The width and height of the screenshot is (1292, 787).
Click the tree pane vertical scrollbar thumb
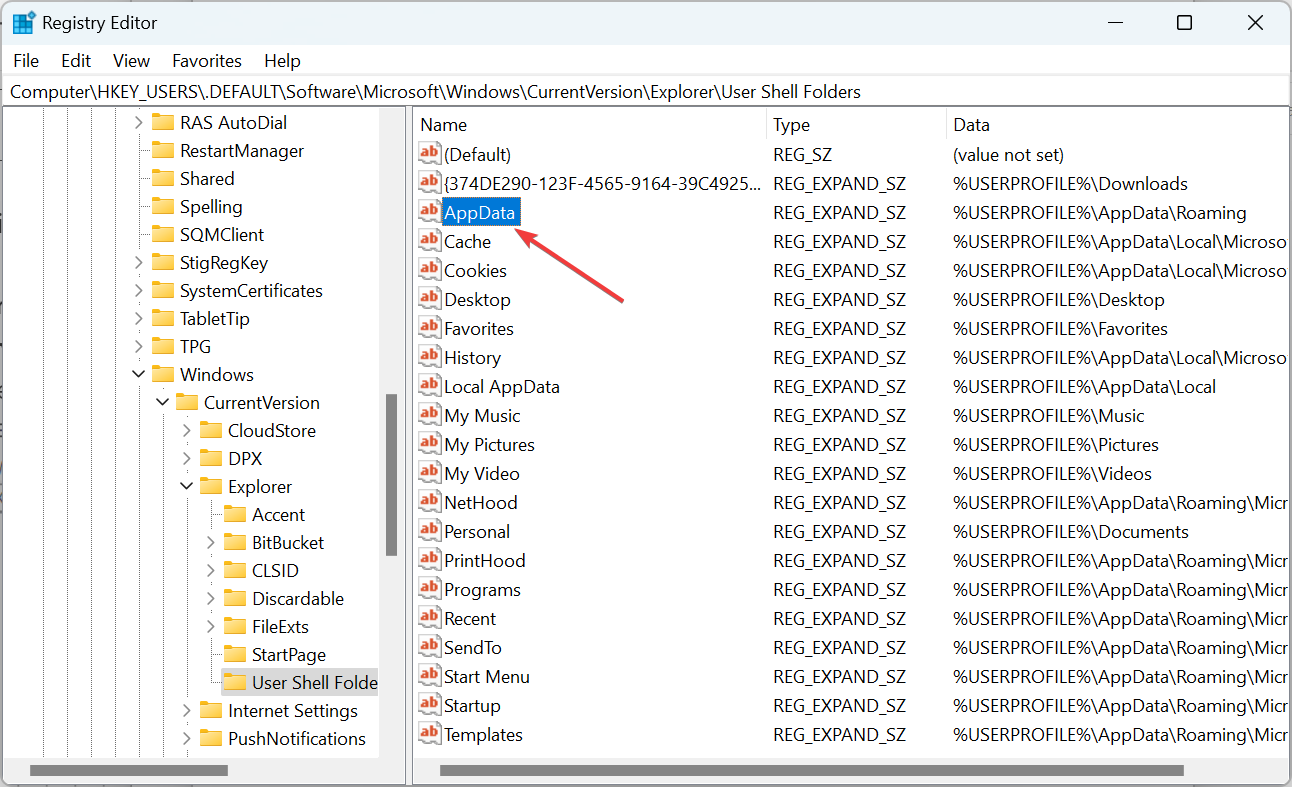tap(392, 475)
